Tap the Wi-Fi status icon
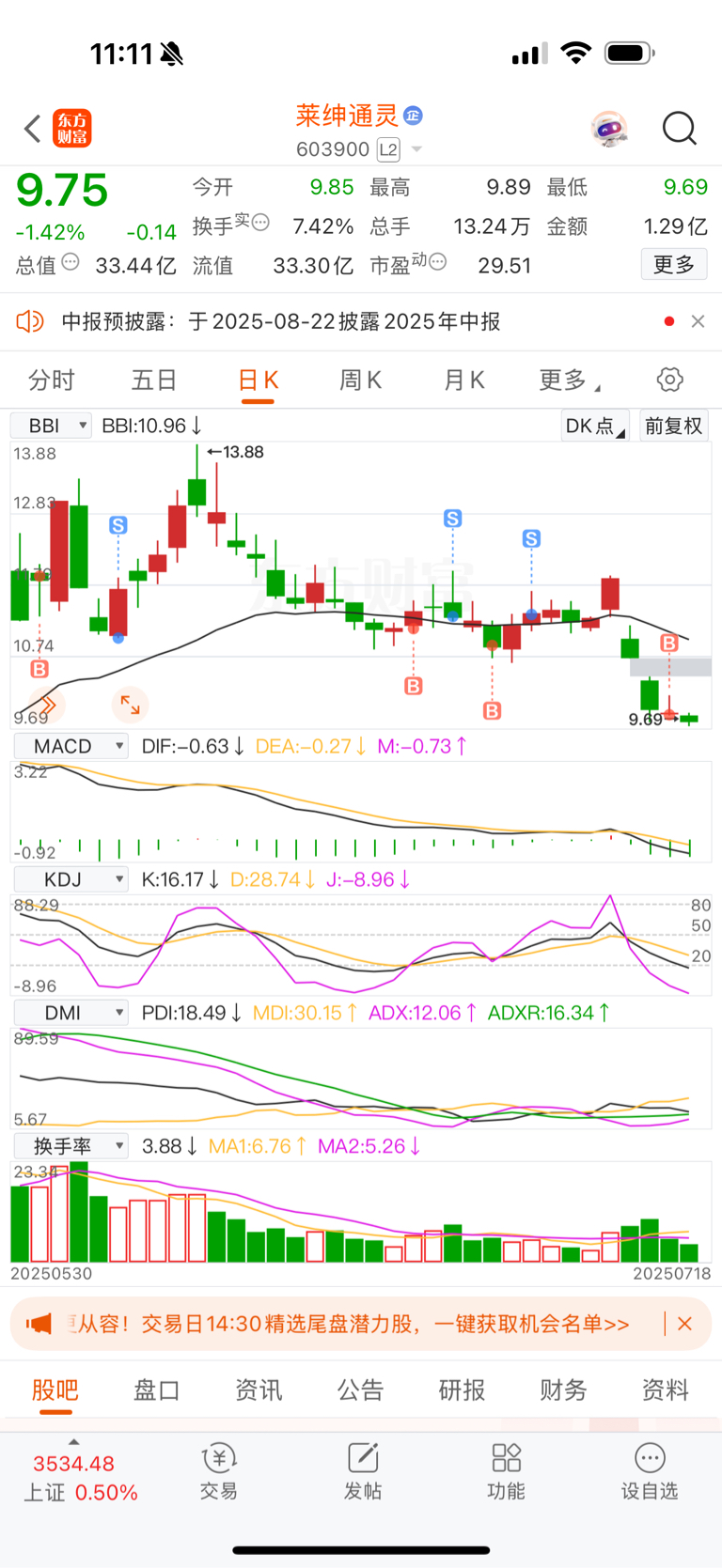The width and height of the screenshot is (722, 1568). point(575,54)
